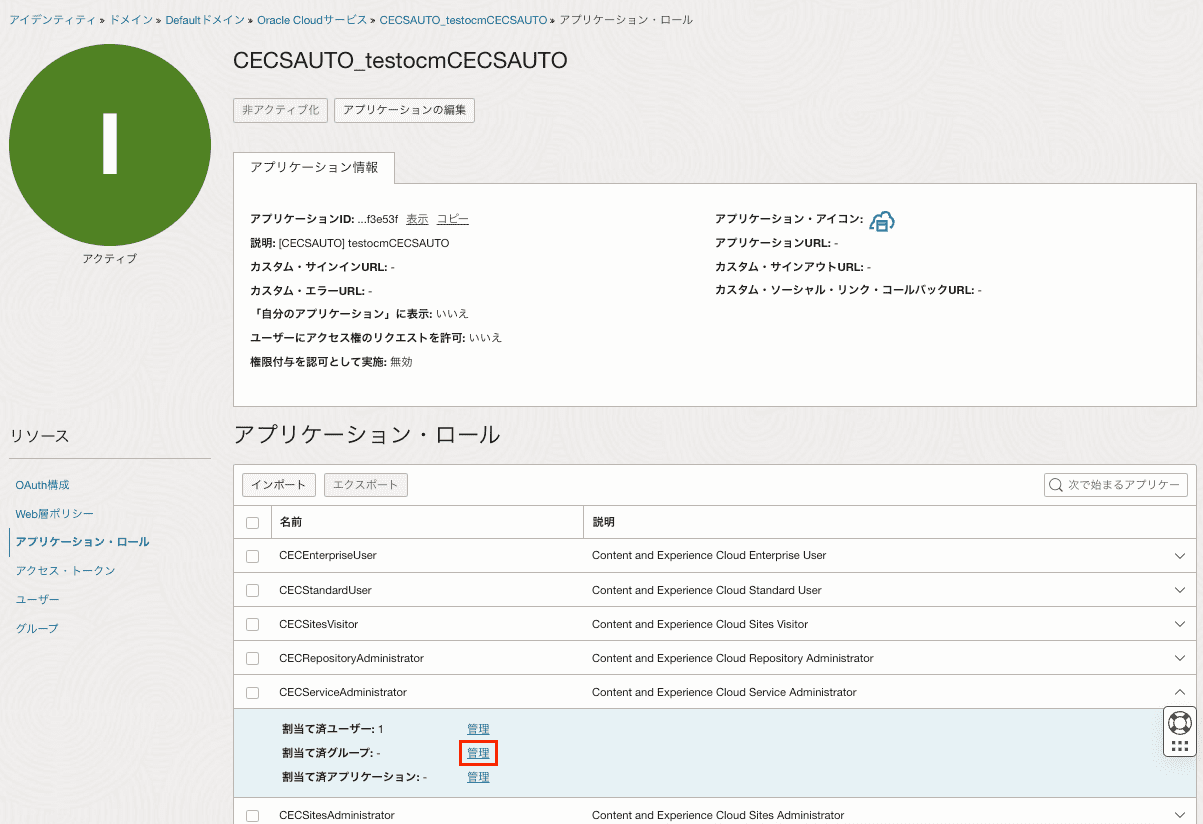Check the select-all checkbox in the table header
Viewport: 1203px width, 824px height.
tap(252, 521)
